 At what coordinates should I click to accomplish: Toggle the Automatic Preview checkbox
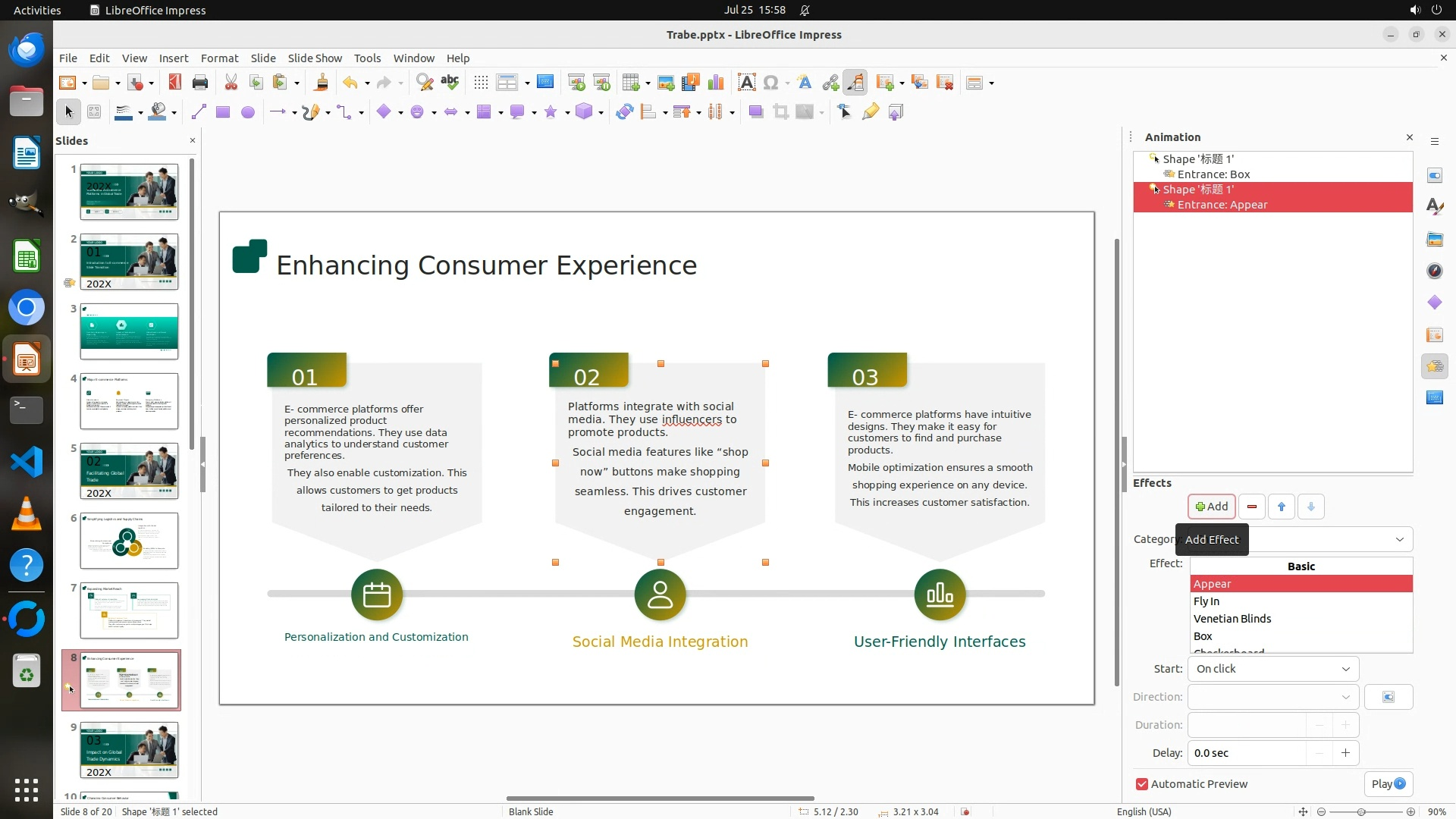pyautogui.click(x=1142, y=784)
